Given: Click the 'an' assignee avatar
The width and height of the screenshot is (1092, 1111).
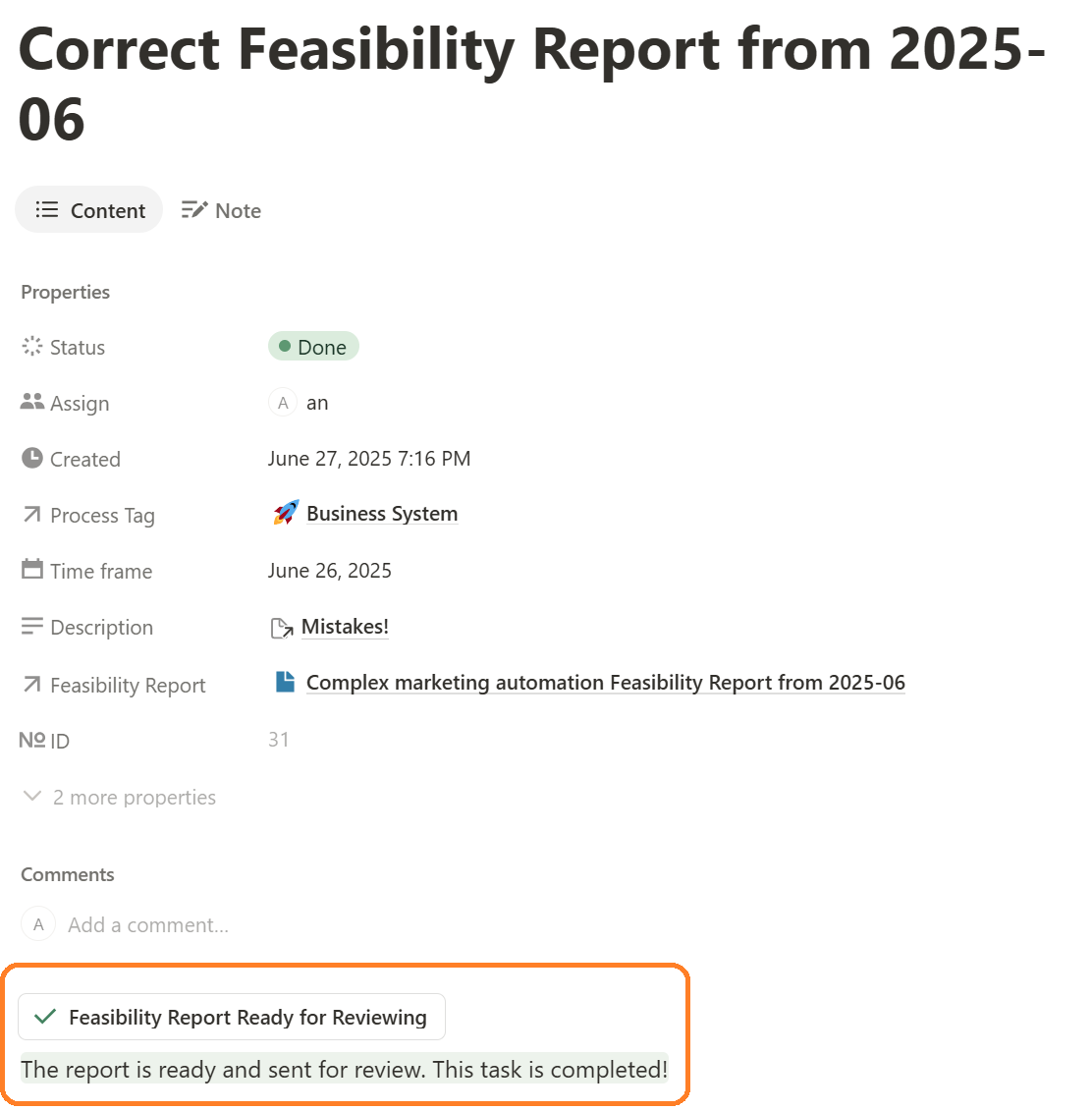Looking at the screenshot, I should tap(283, 403).
